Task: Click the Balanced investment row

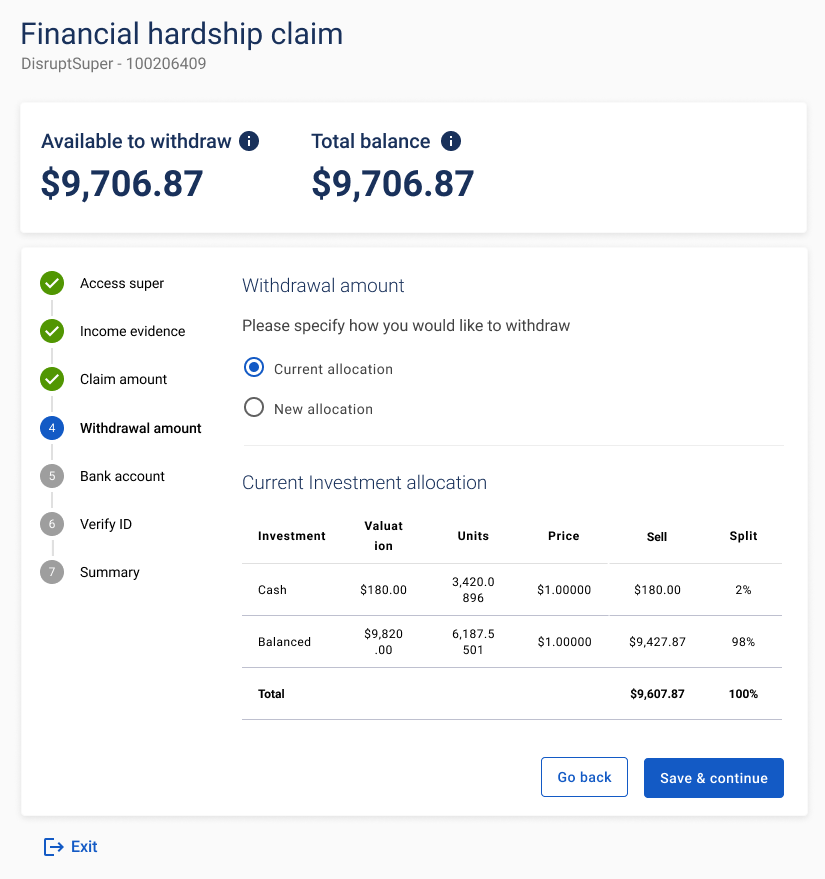Action: pyautogui.click(x=512, y=642)
